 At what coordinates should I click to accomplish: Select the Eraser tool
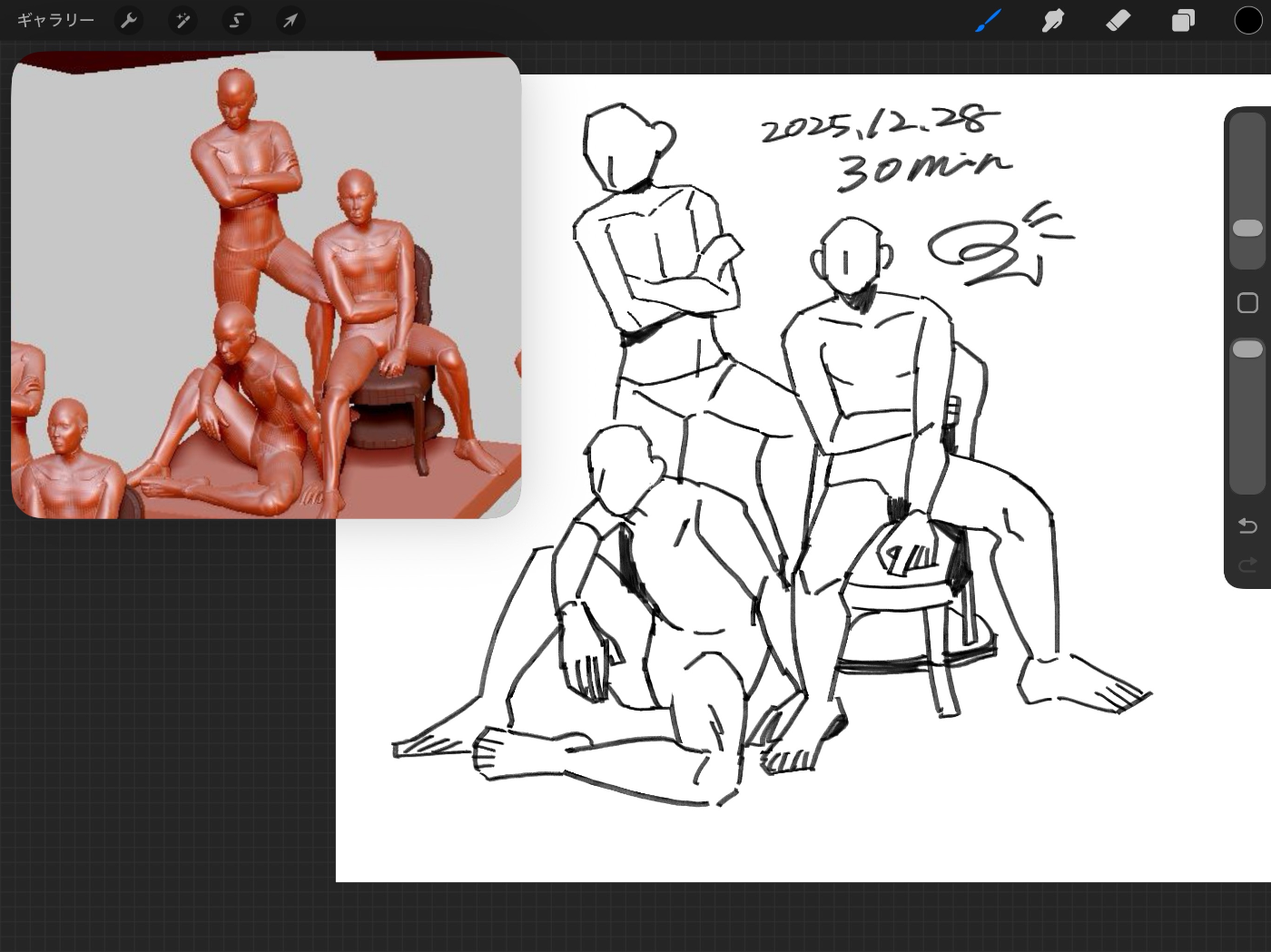1118,20
